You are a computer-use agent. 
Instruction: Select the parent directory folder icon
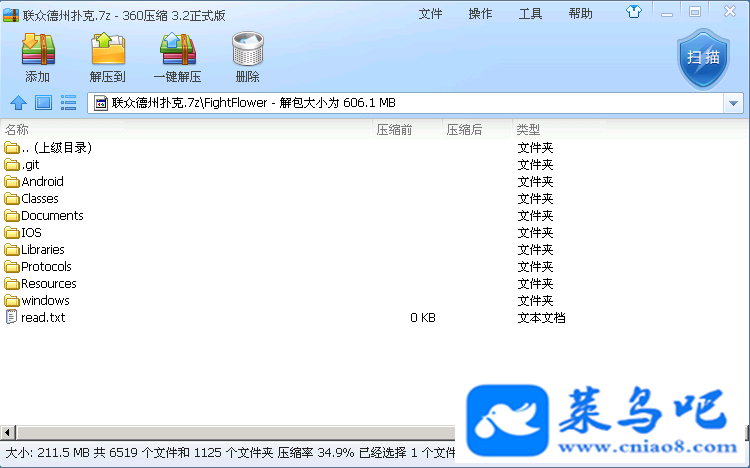click(x=12, y=148)
